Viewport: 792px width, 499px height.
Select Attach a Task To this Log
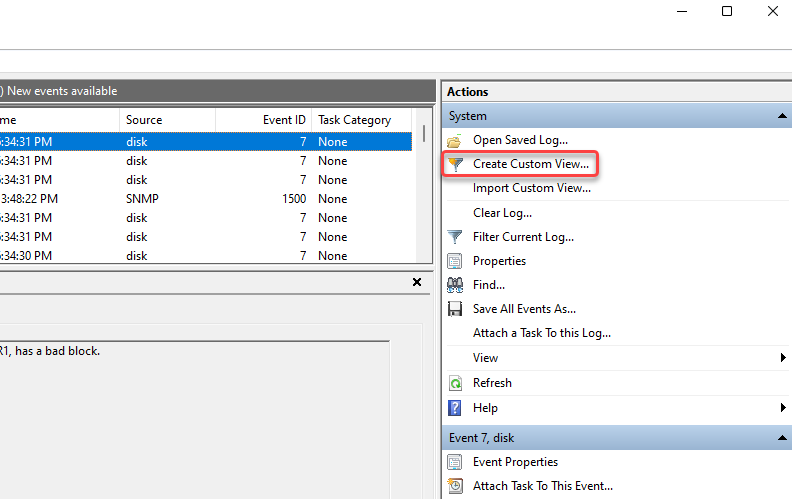[x=541, y=333]
